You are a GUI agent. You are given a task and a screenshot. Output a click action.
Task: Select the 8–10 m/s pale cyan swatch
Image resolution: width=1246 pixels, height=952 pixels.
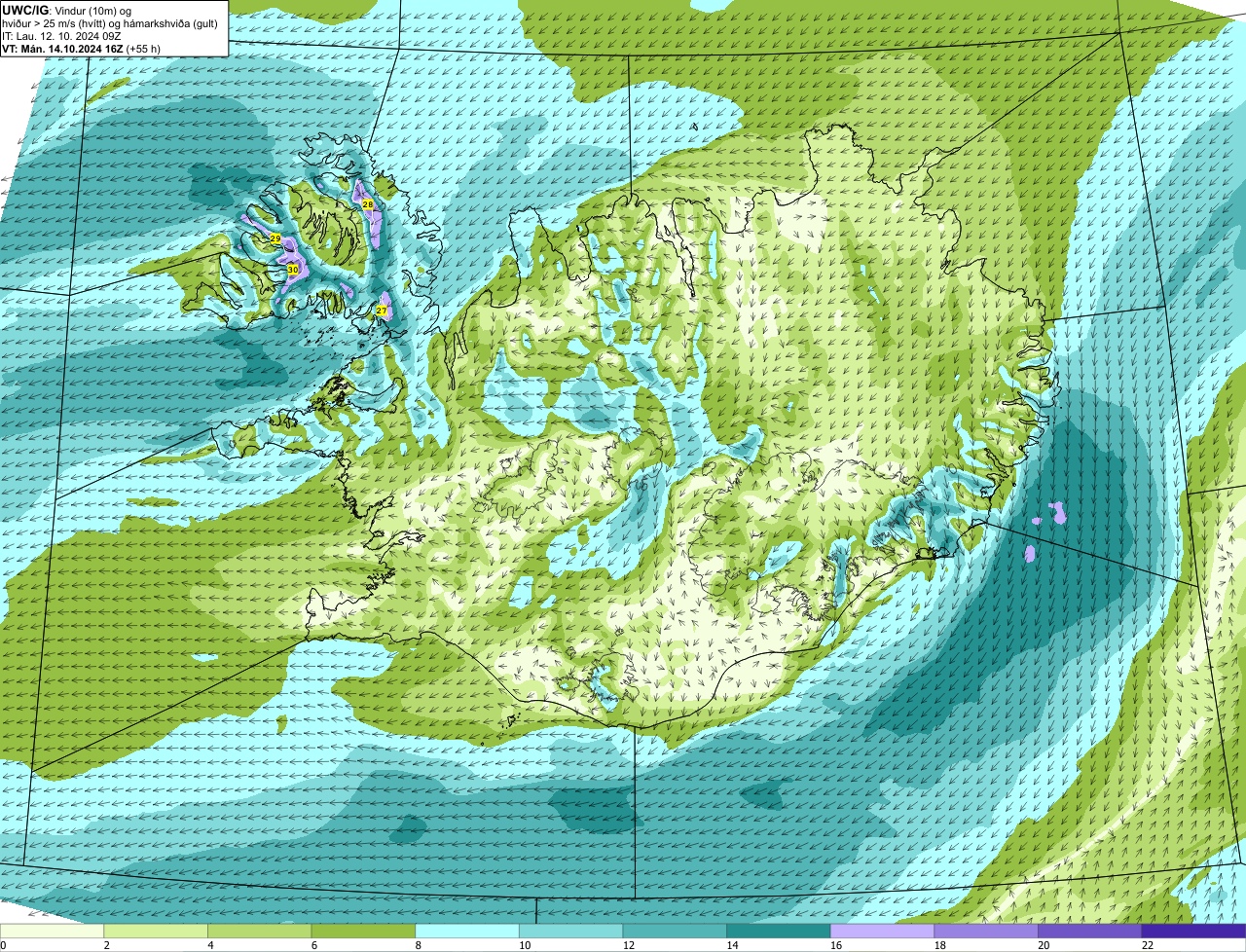point(467,931)
